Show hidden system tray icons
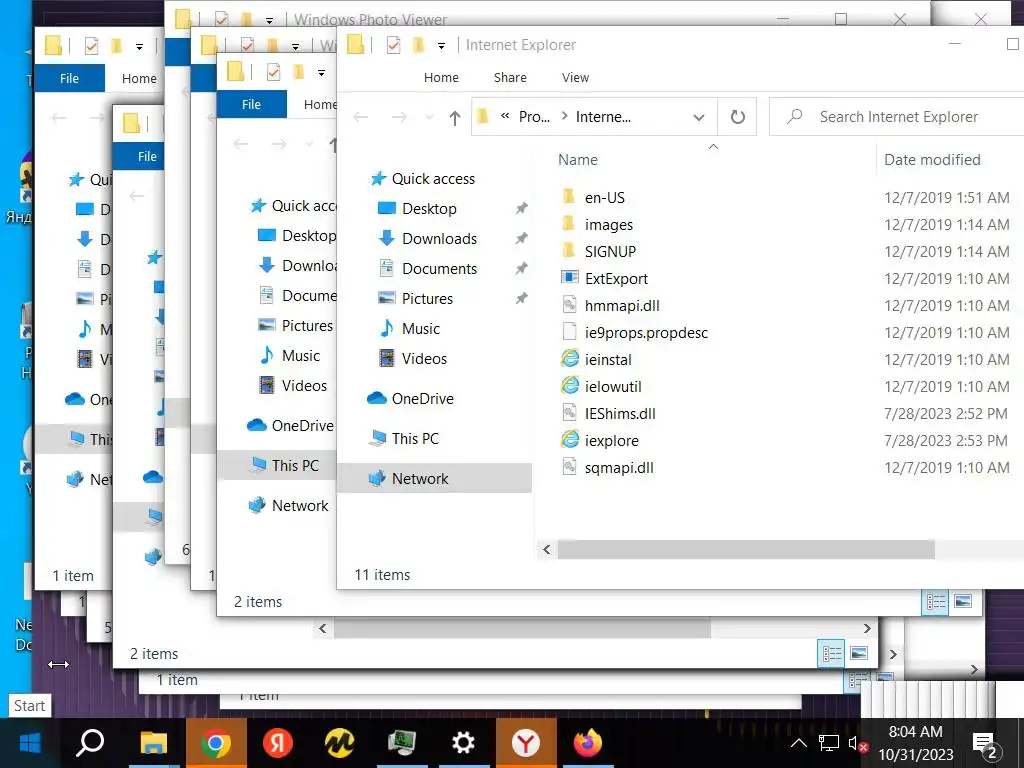The height and width of the screenshot is (768, 1024). pos(798,743)
